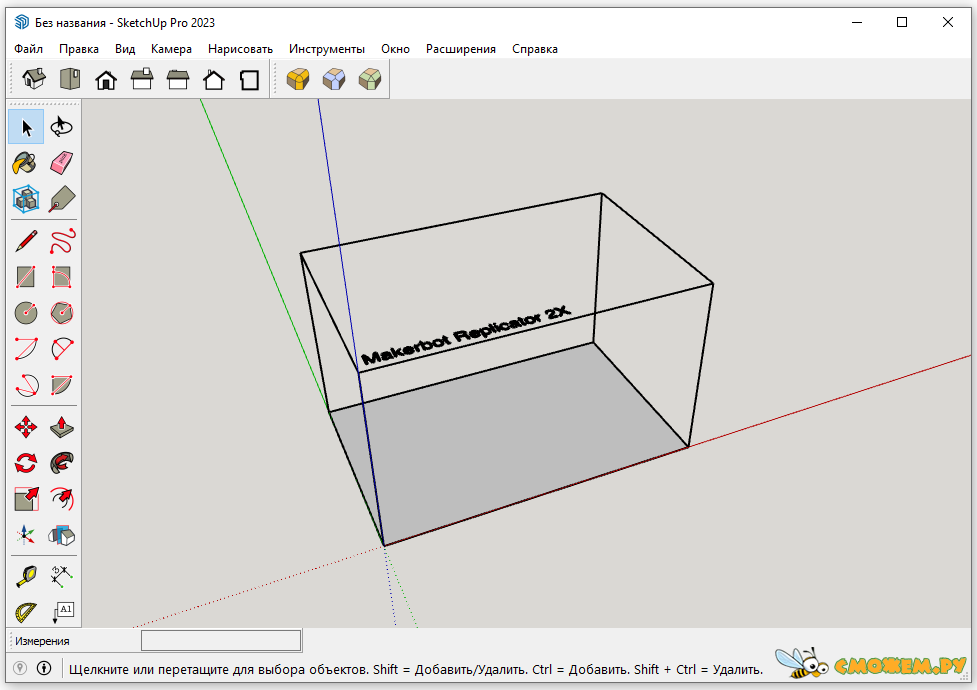Pick the Rotated Rectangle tool
Image resolution: width=977 pixels, height=690 pixels.
[61, 277]
